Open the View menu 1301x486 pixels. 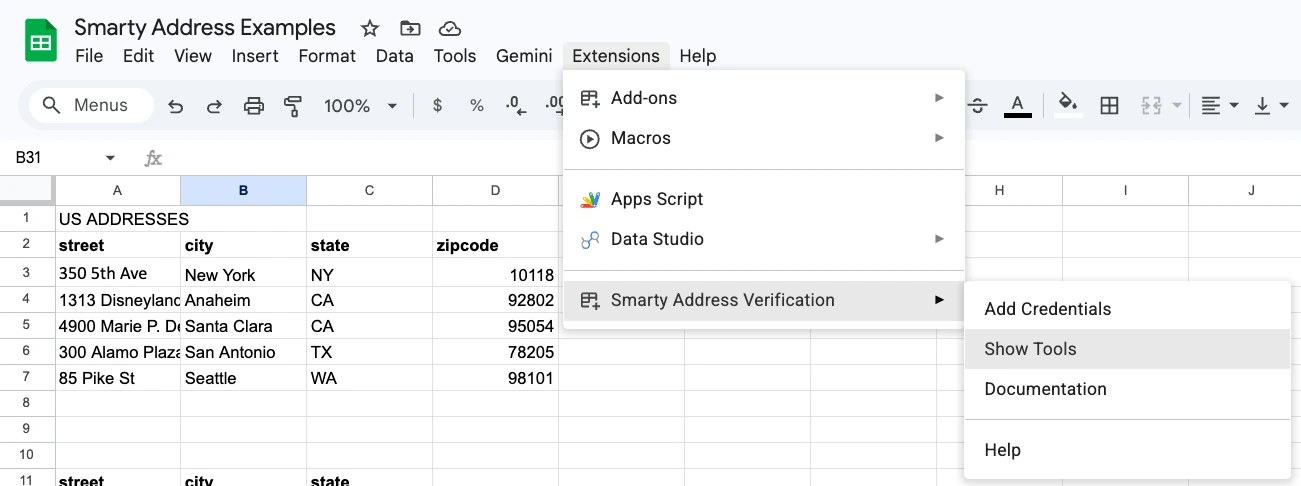coord(193,56)
